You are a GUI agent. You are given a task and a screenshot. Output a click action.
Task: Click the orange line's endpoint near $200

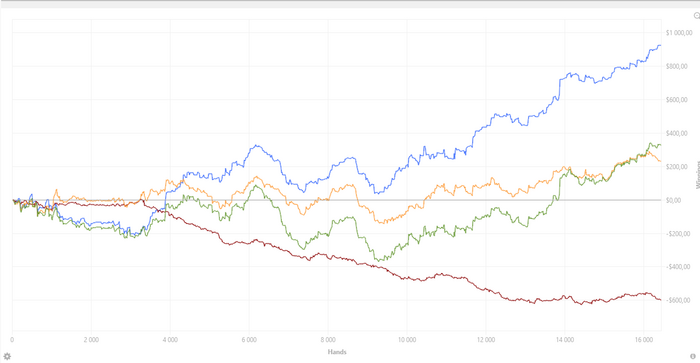659,161
